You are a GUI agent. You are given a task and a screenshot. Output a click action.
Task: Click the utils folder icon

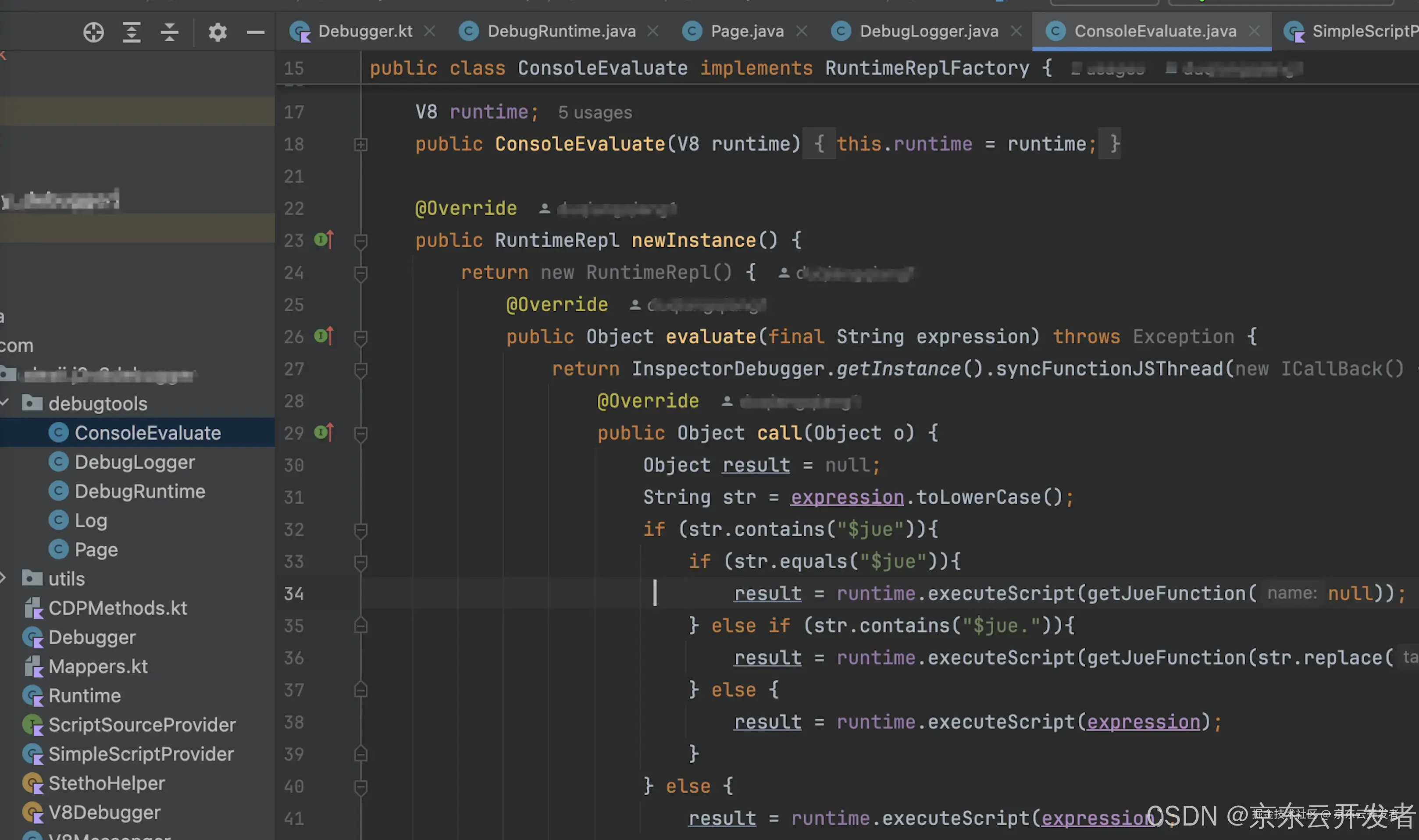click(x=32, y=578)
